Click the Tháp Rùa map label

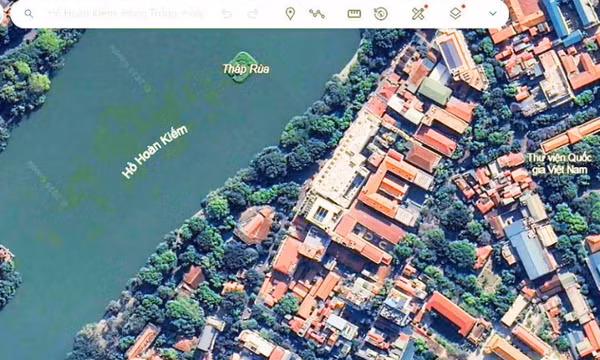[246, 69]
